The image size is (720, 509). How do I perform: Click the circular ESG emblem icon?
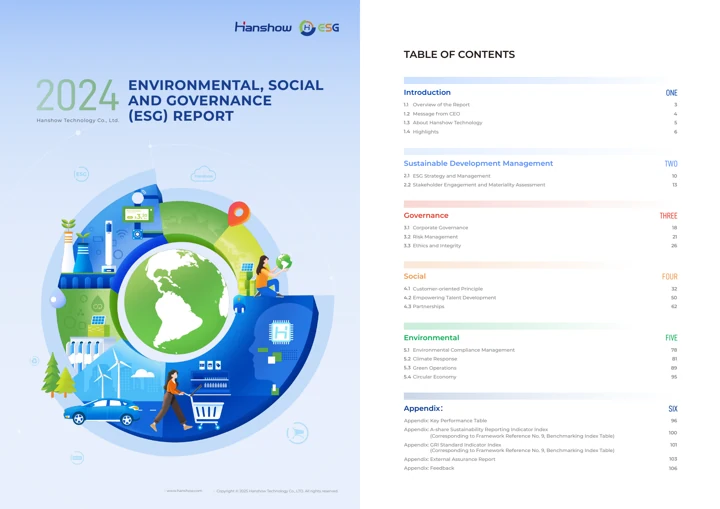click(x=307, y=28)
